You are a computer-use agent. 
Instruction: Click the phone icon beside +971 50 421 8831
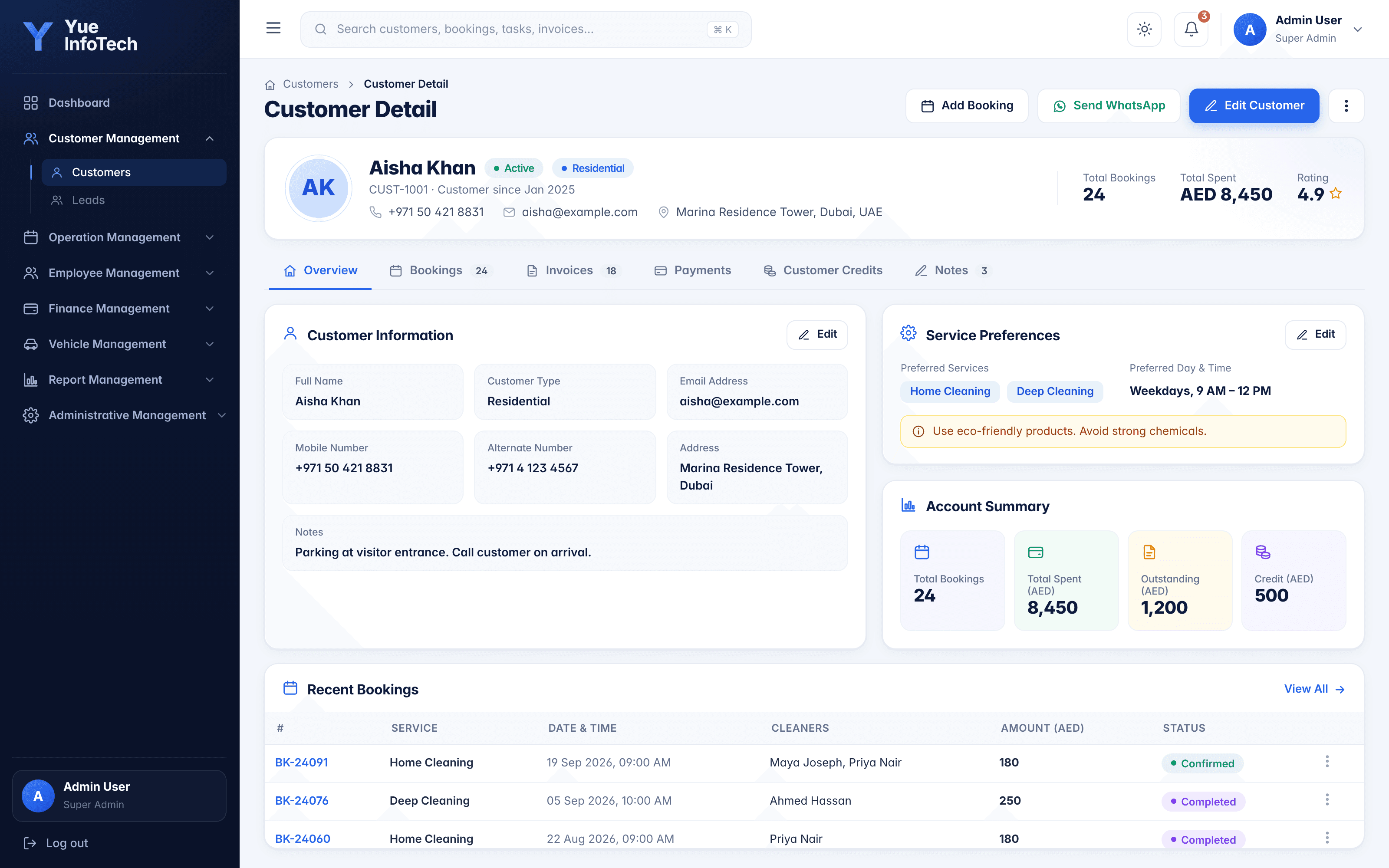click(375, 212)
